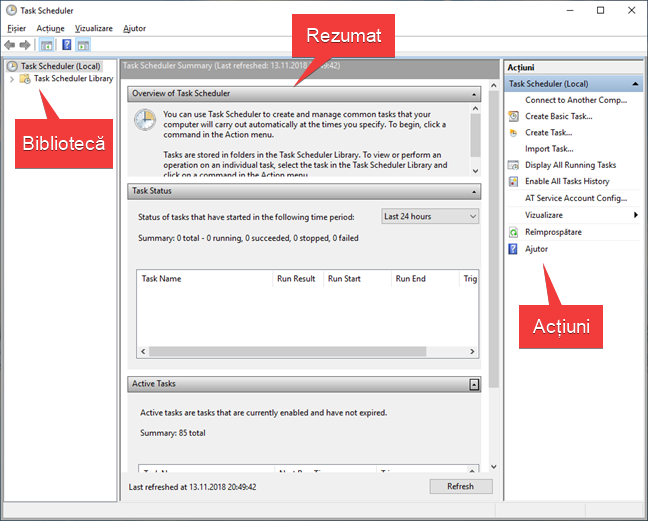Click the Forward arrow toolbar icon

(25, 45)
